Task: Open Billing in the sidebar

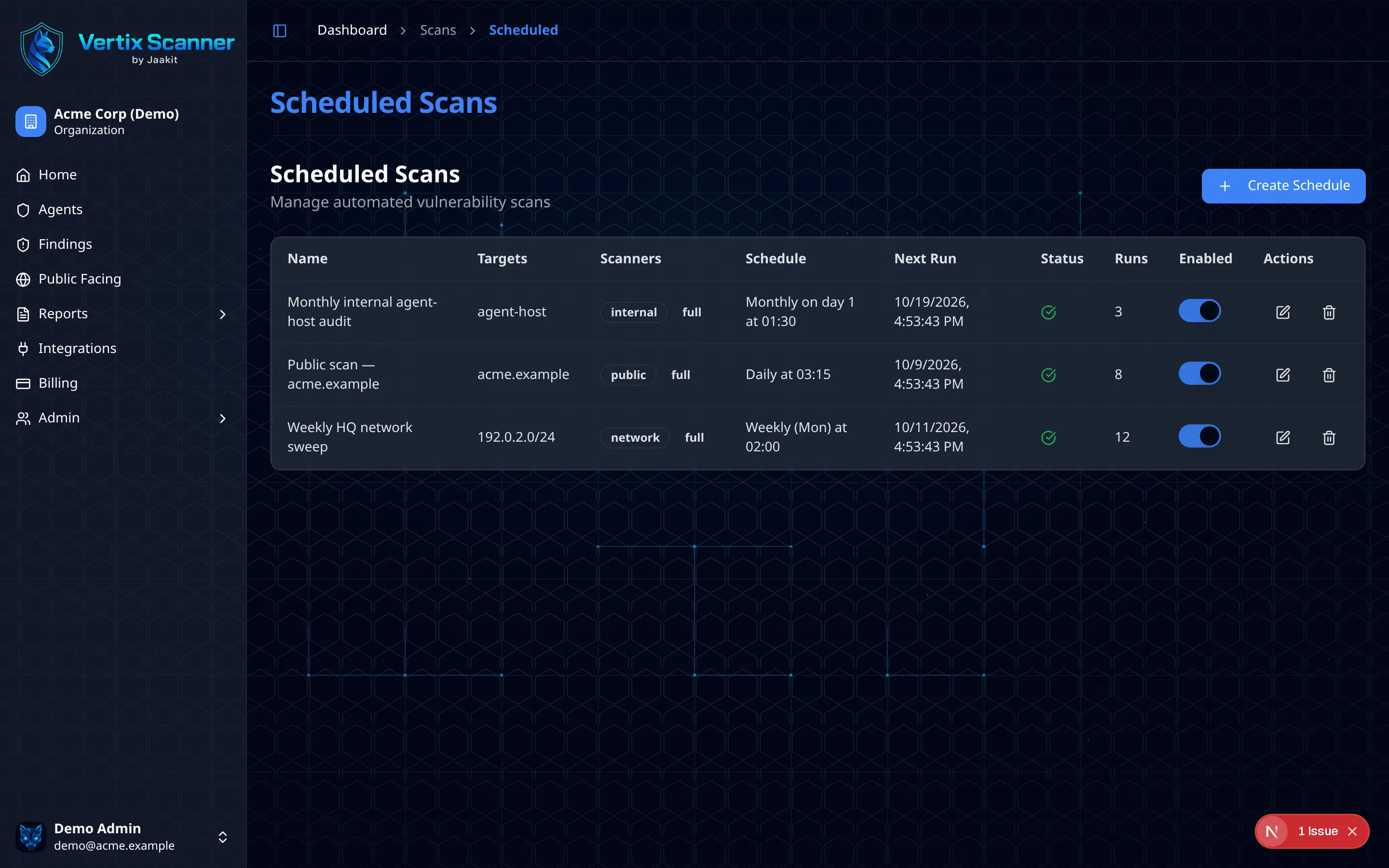Action: coord(123,383)
